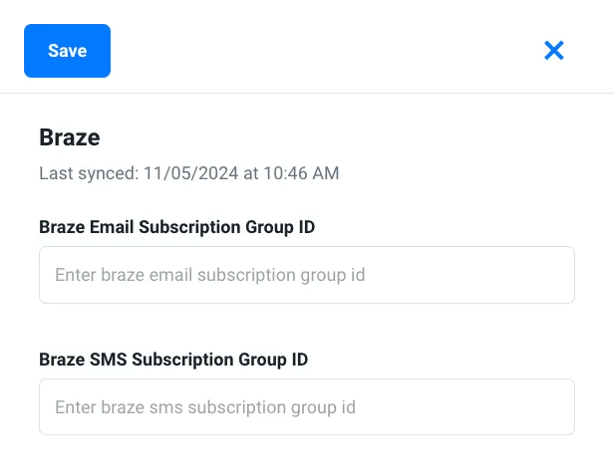The image size is (614, 459).
Task: Focus the Braze email subscription group field
Action: [306, 275]
